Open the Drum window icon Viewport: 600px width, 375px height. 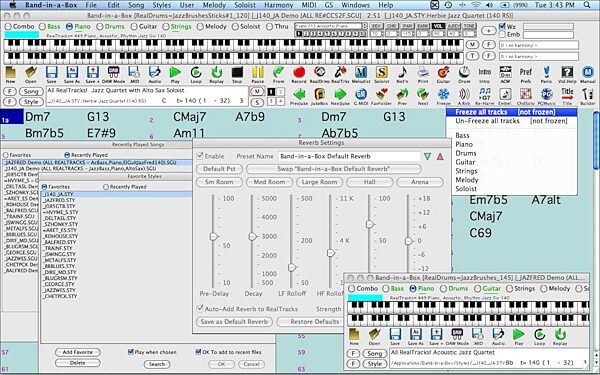click(x=464, y=74)
